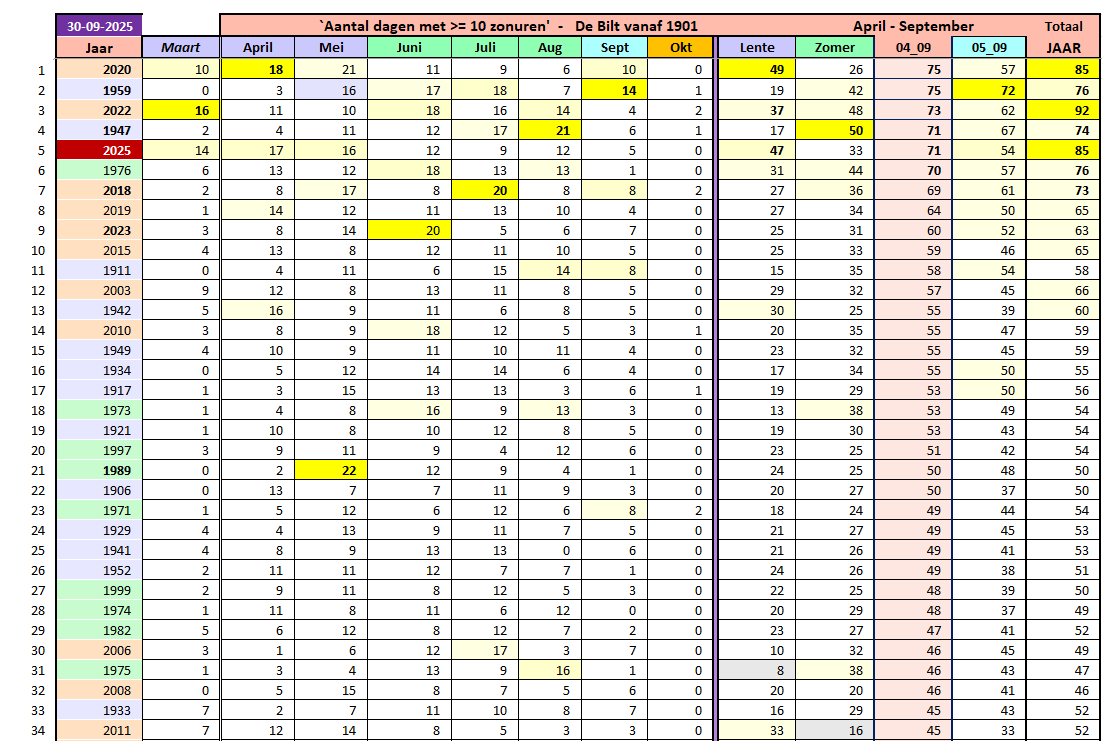The height and width of the screenshot is (741, 1111).
Task: Select the Maart column header
Action: tap(180, 47)
